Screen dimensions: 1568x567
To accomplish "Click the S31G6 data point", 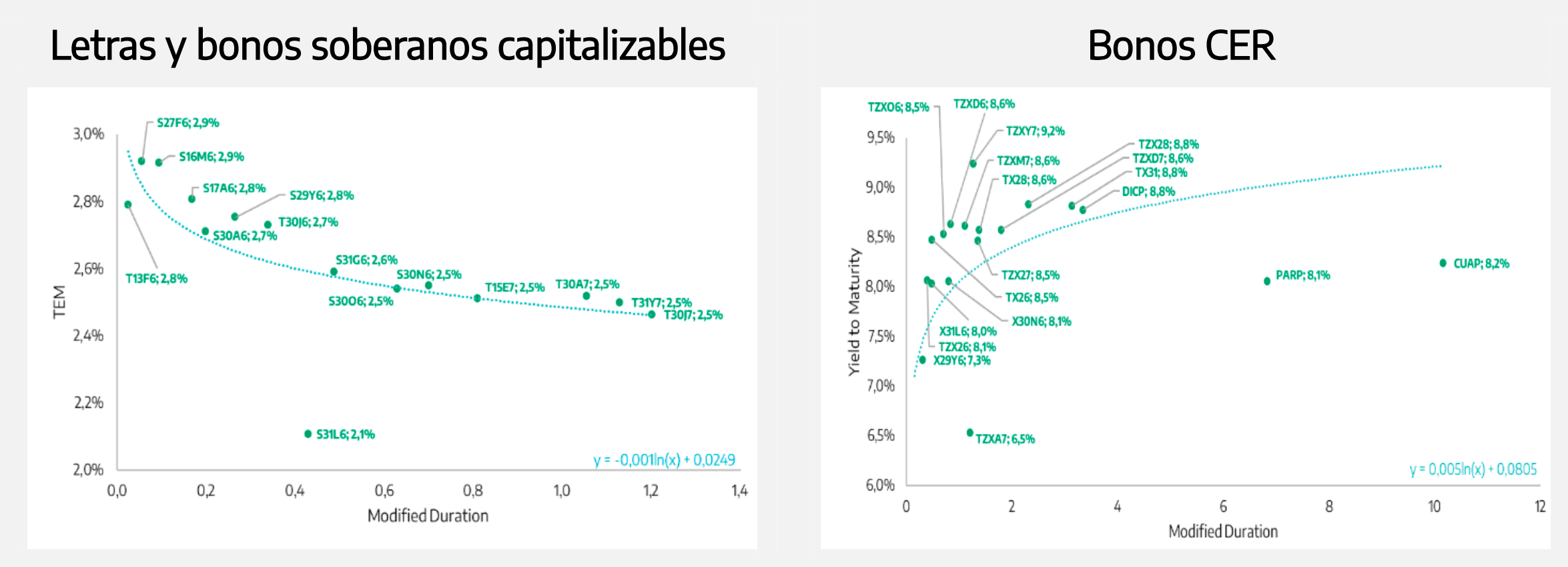I will click(x=334, y=271).
